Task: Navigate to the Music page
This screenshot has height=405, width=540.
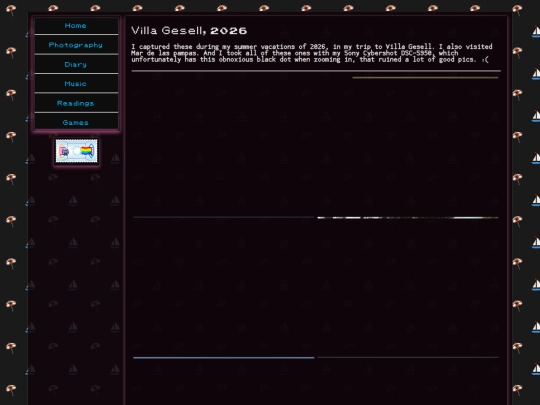Action: point(76,84)
